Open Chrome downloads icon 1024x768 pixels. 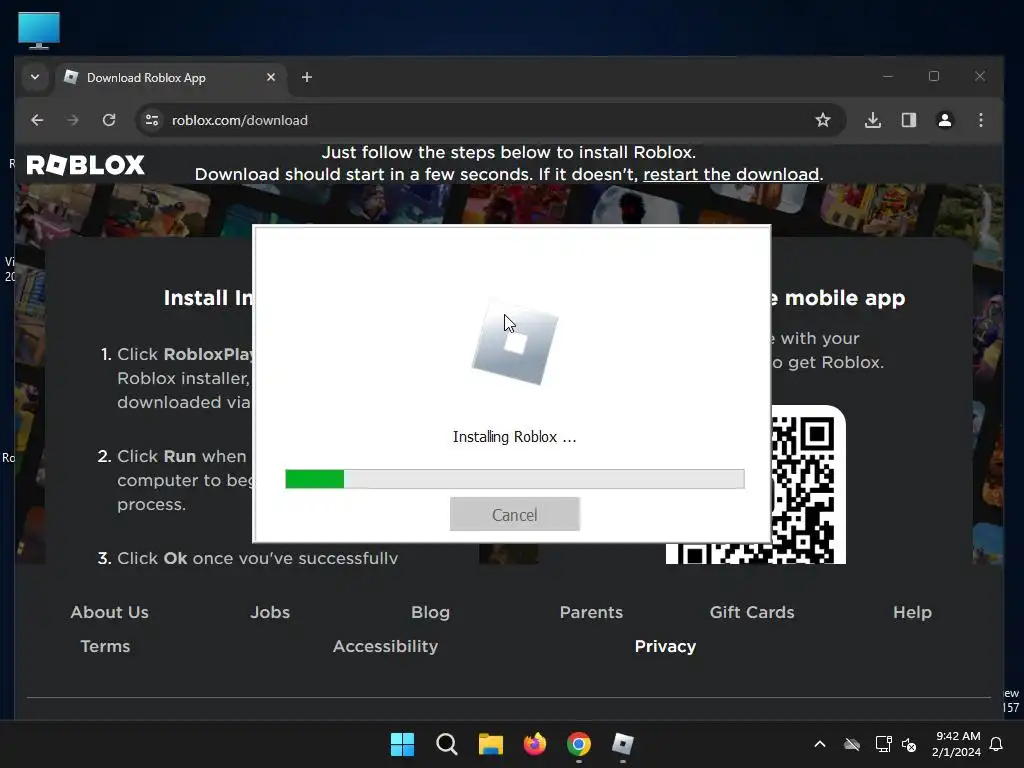[x=873, y=120]
